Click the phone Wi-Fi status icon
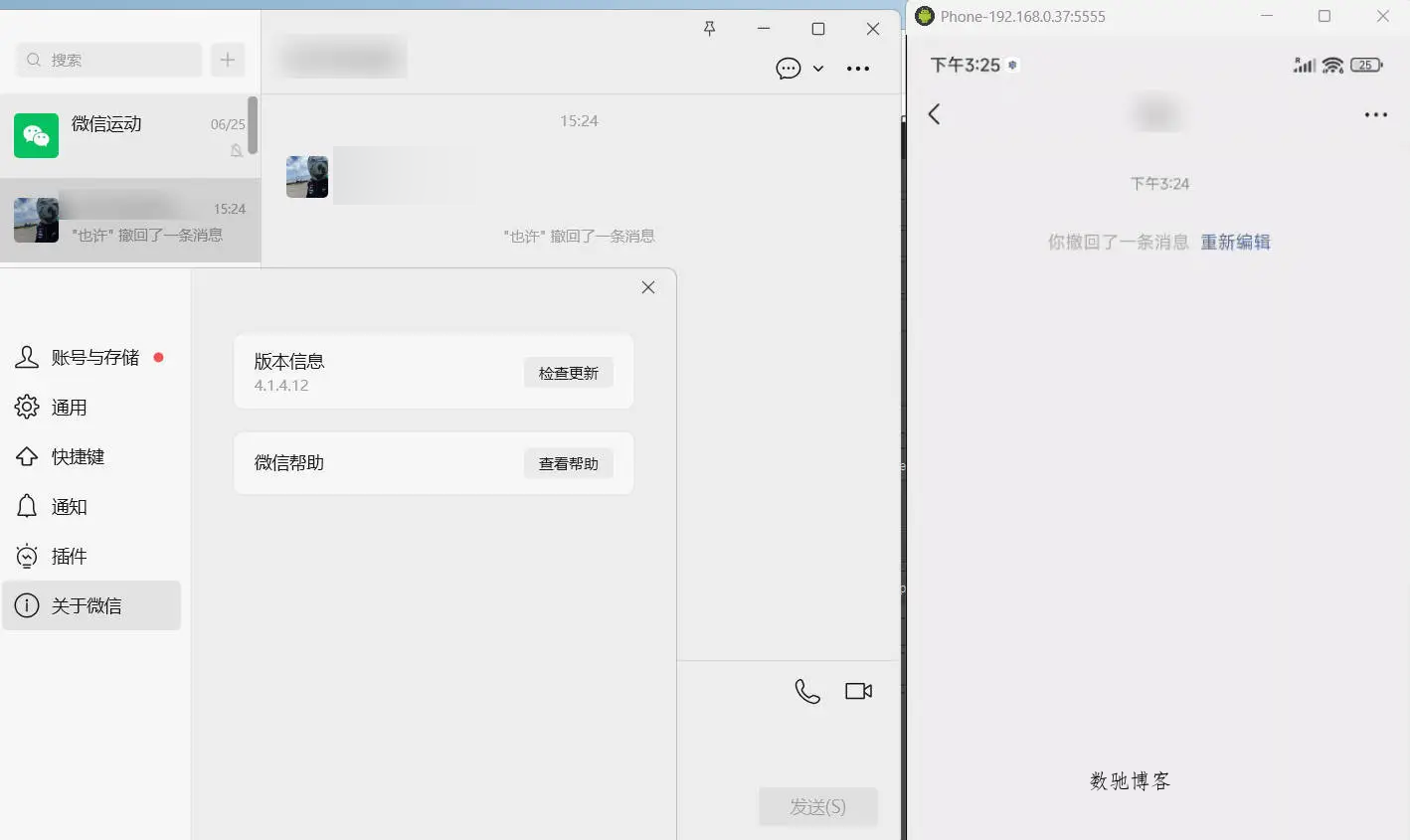 click(x=1332, y=66)
